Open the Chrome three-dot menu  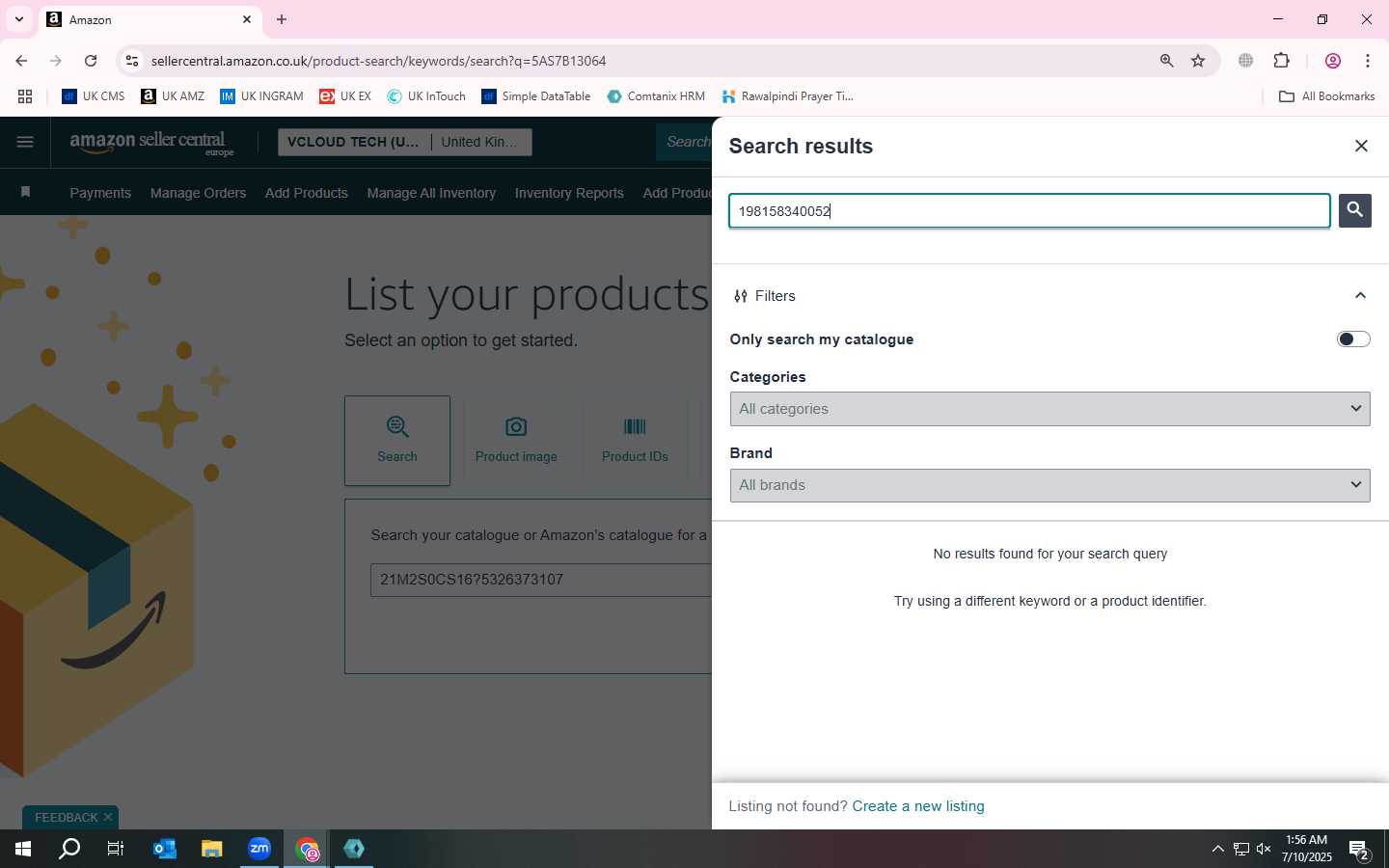pos(1367,61)
